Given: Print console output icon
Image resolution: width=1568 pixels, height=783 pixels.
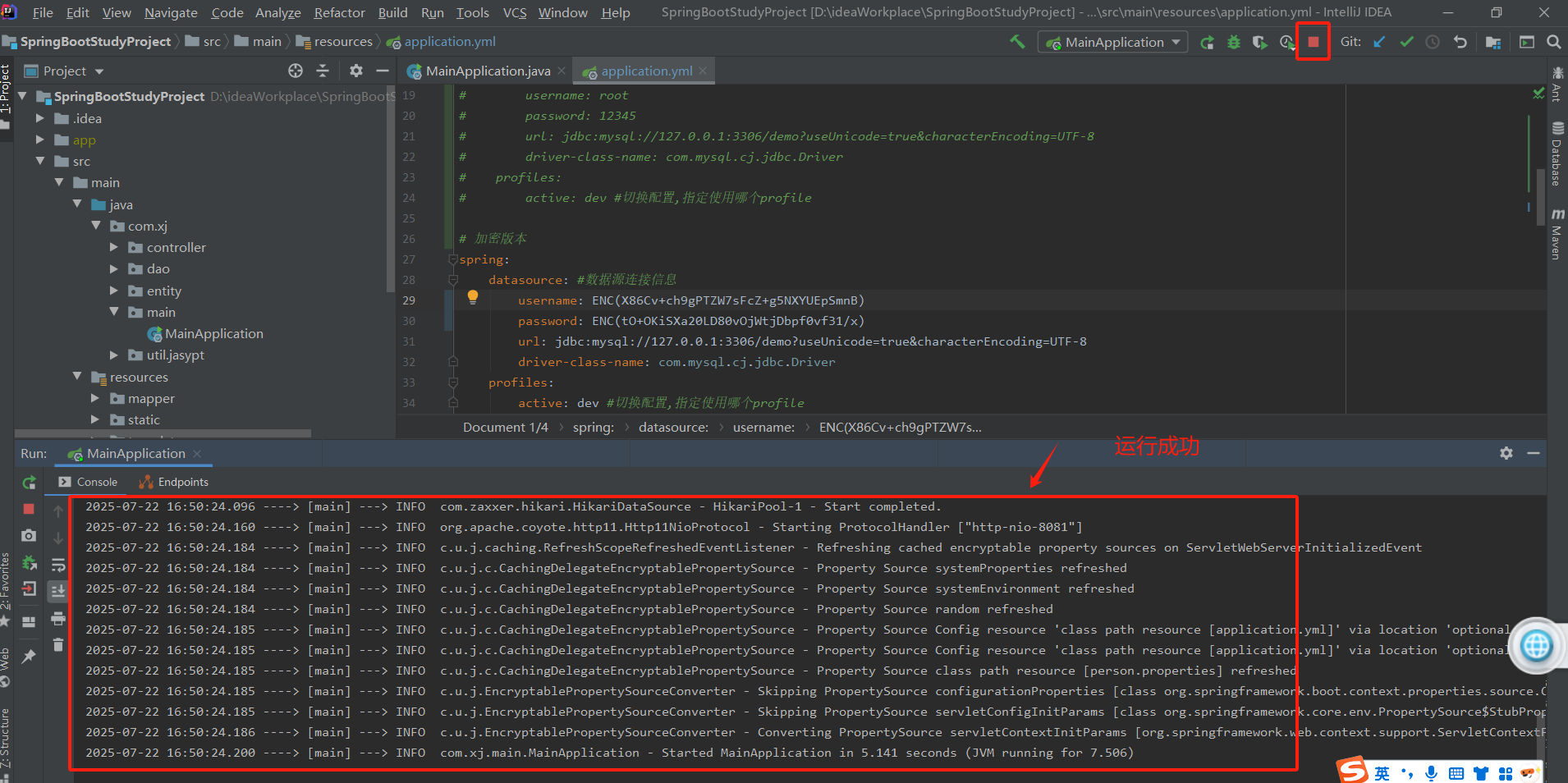Looking at the screenshot, I should click(x=58, y=618).
